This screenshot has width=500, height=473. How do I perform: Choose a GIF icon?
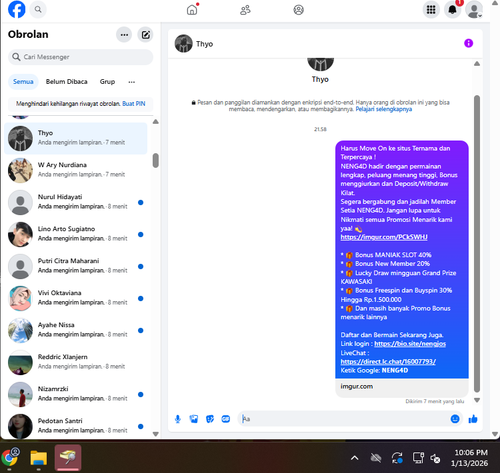pos(226,419)
